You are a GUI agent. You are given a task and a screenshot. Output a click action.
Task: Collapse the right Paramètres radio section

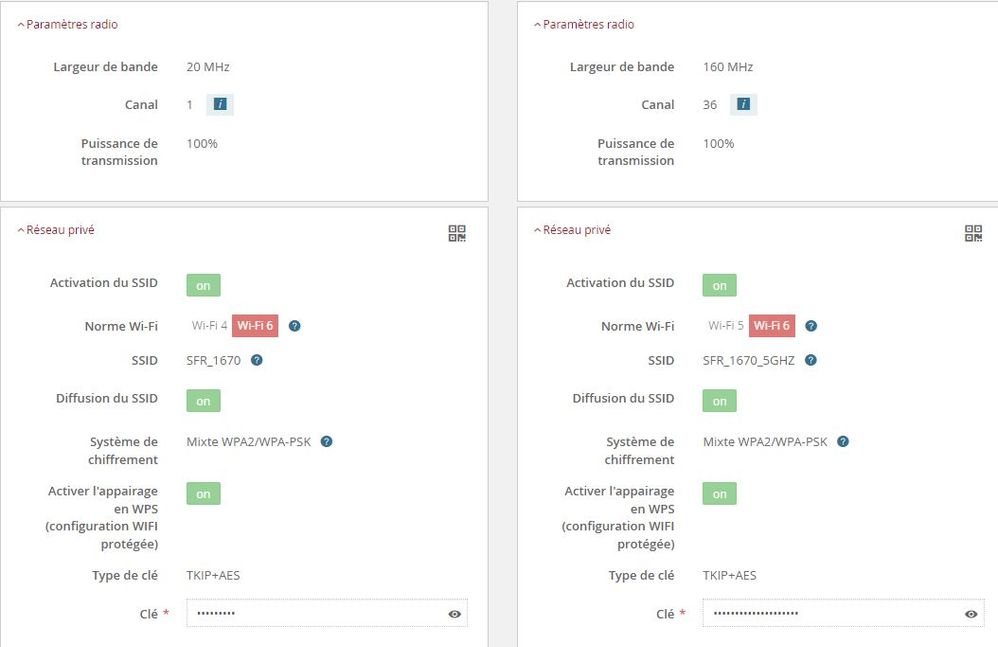(584, 24)
